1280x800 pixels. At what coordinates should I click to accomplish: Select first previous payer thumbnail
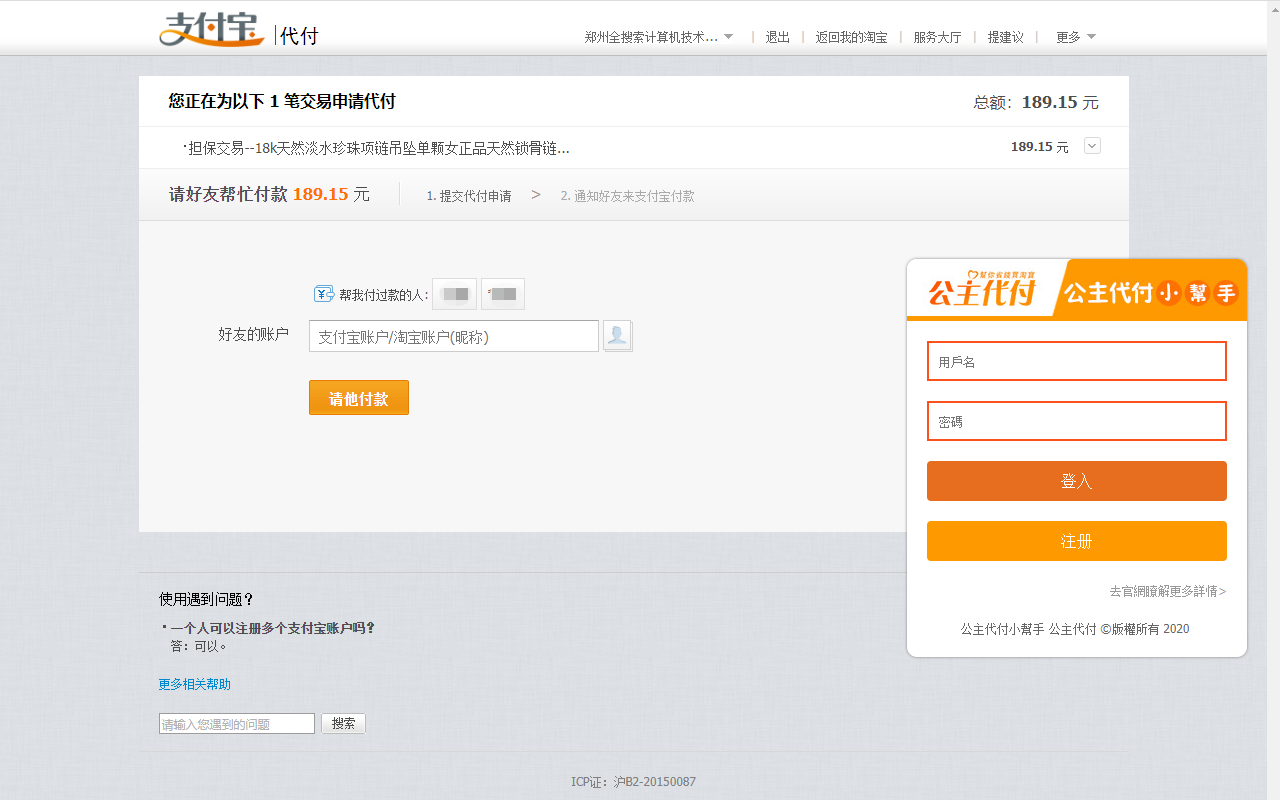click(454, 294)
